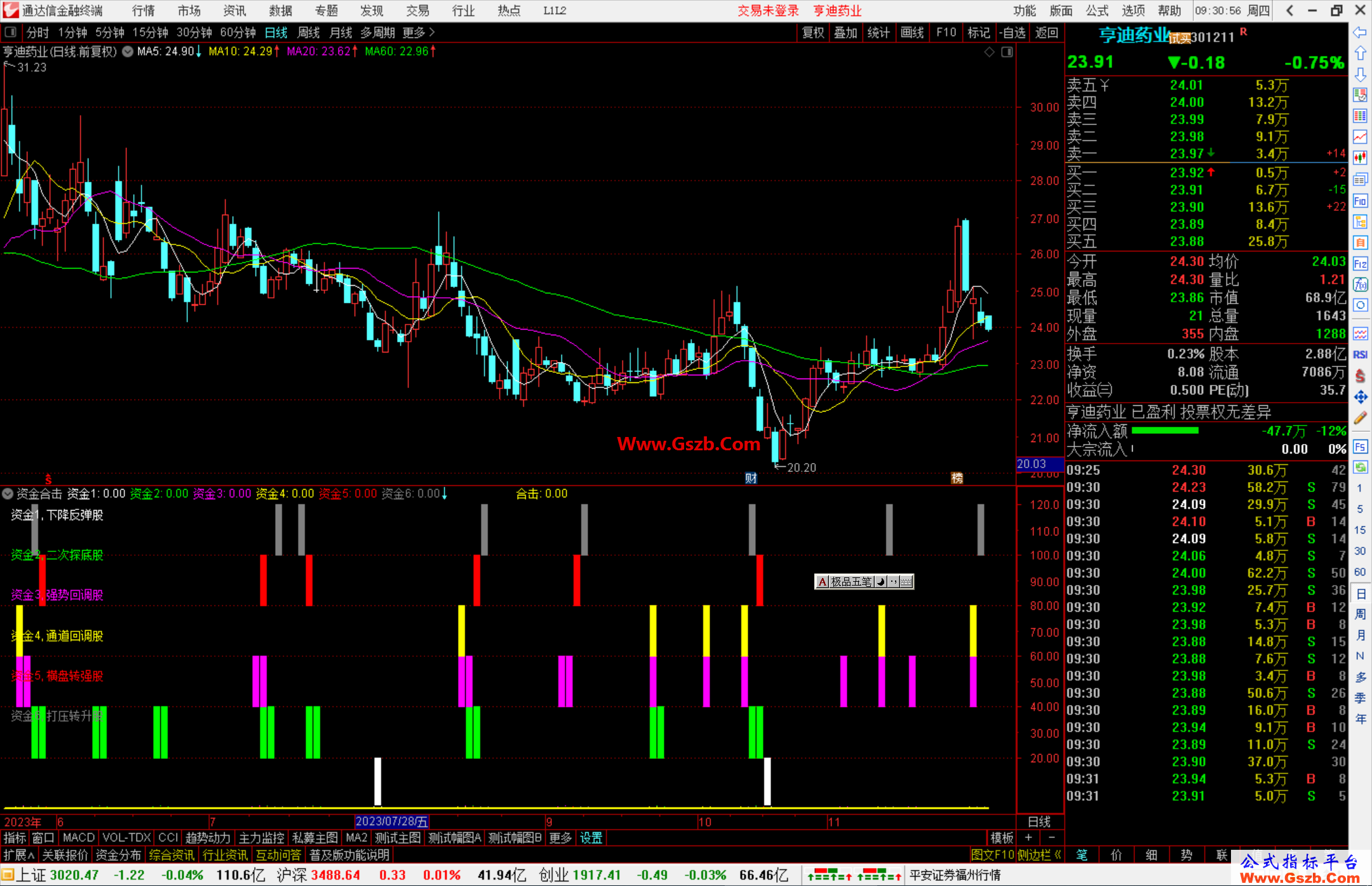Viewport: 1372px width, 886px height.
Task: Expand the 扩展 panel at bottom left
Action: point(19,856)
